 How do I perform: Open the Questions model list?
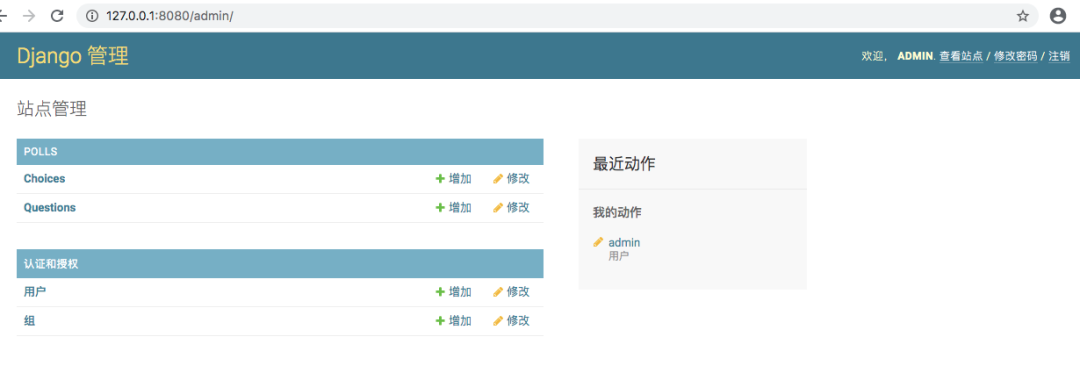point(50,207)
